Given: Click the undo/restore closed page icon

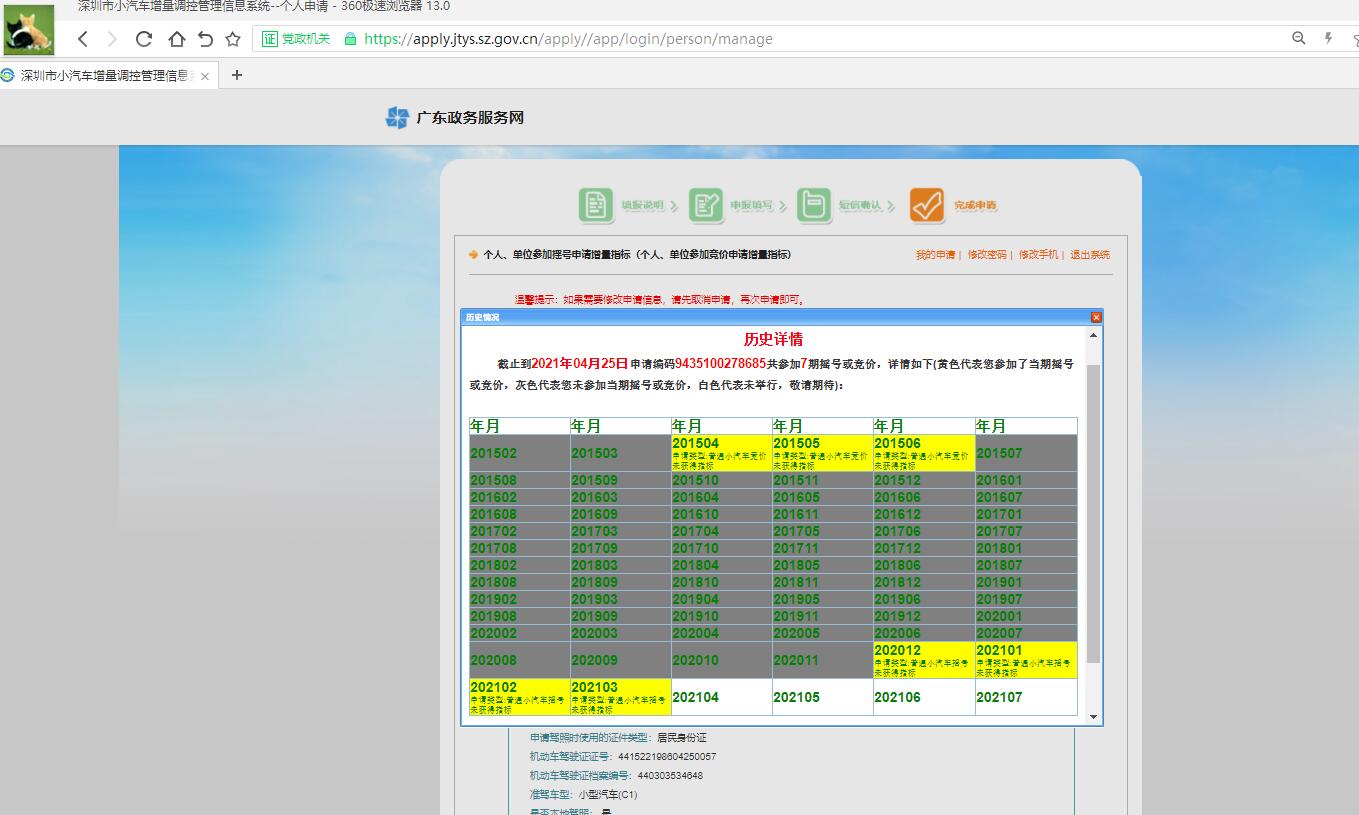Looking at the screenshot, I should (205, 39).
